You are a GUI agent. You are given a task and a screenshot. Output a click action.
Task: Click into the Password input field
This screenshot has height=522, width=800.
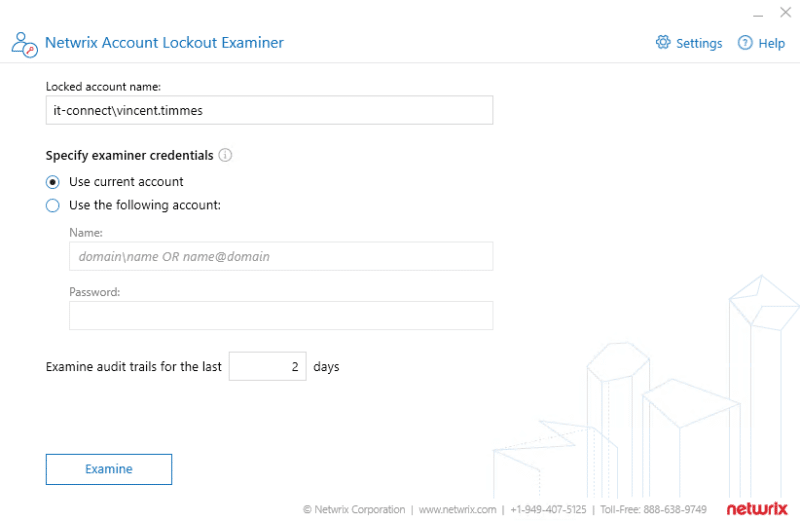281,316
